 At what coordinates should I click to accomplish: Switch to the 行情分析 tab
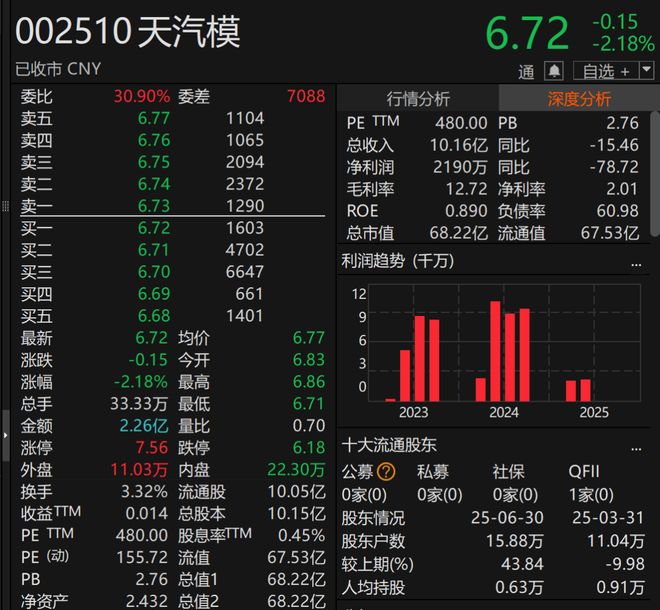pyautogui.click(x=418, y=99)
